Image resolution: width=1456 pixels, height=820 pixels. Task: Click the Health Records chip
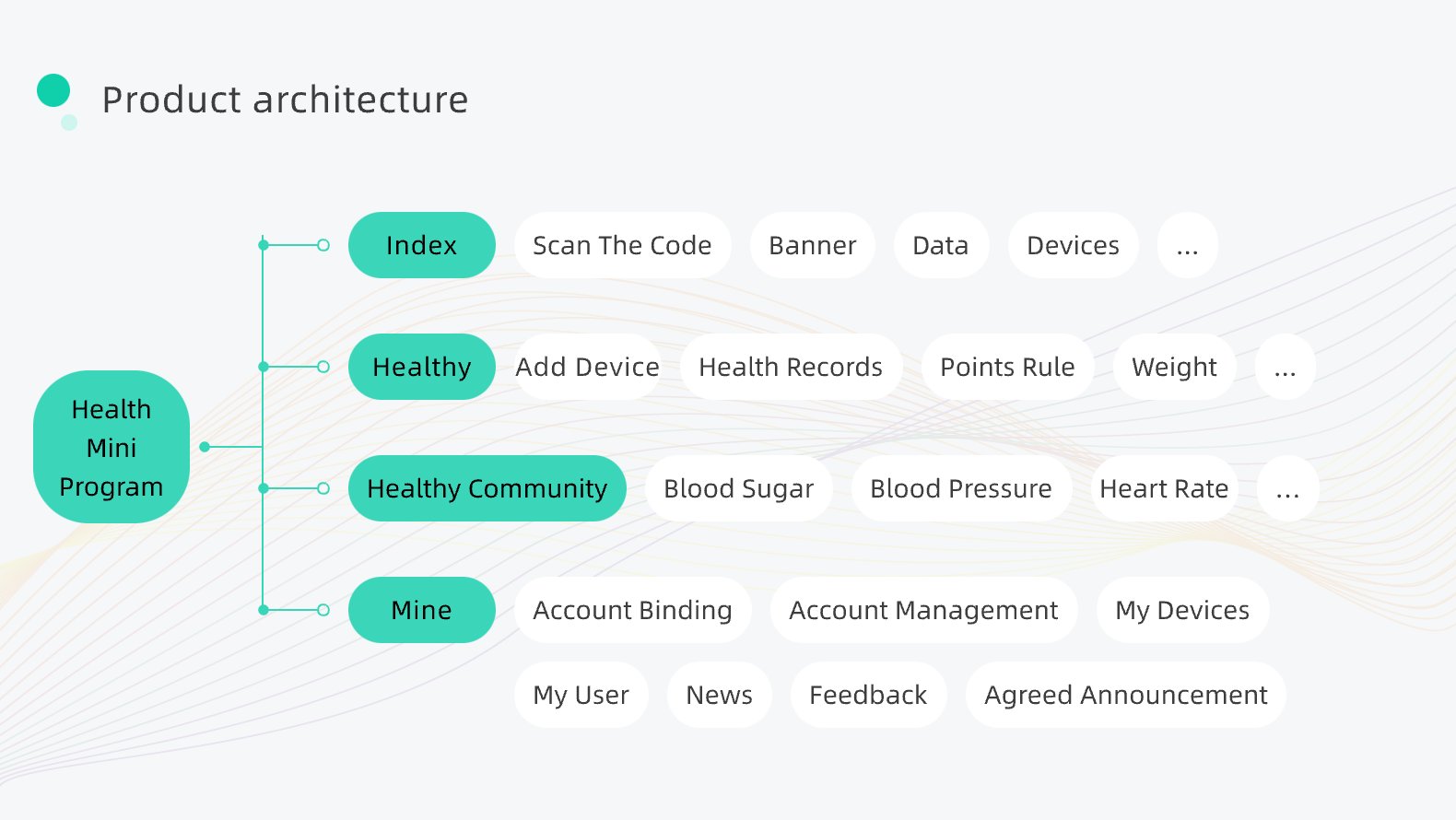click(791, 367)
